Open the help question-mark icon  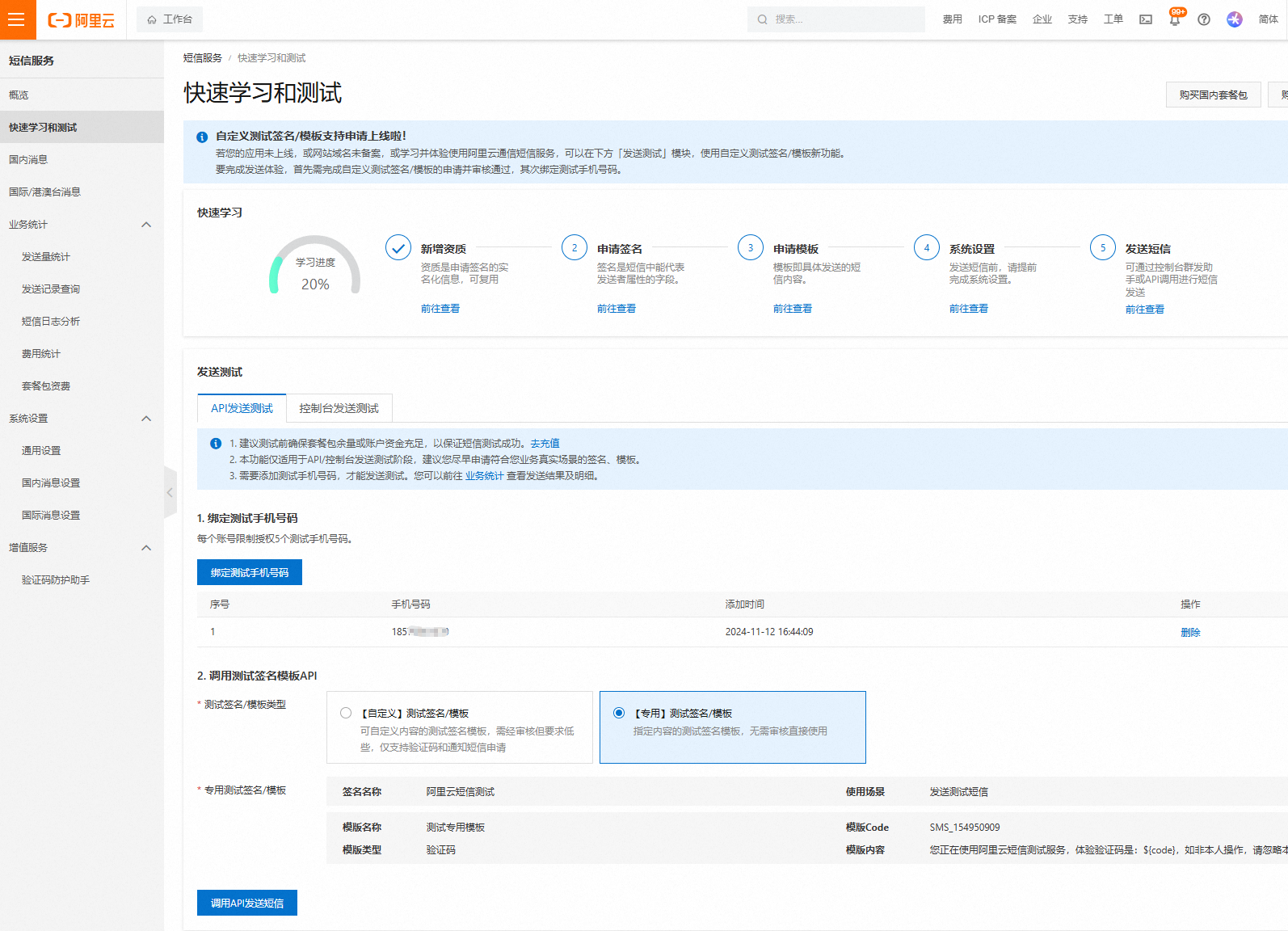point(1204,19)
